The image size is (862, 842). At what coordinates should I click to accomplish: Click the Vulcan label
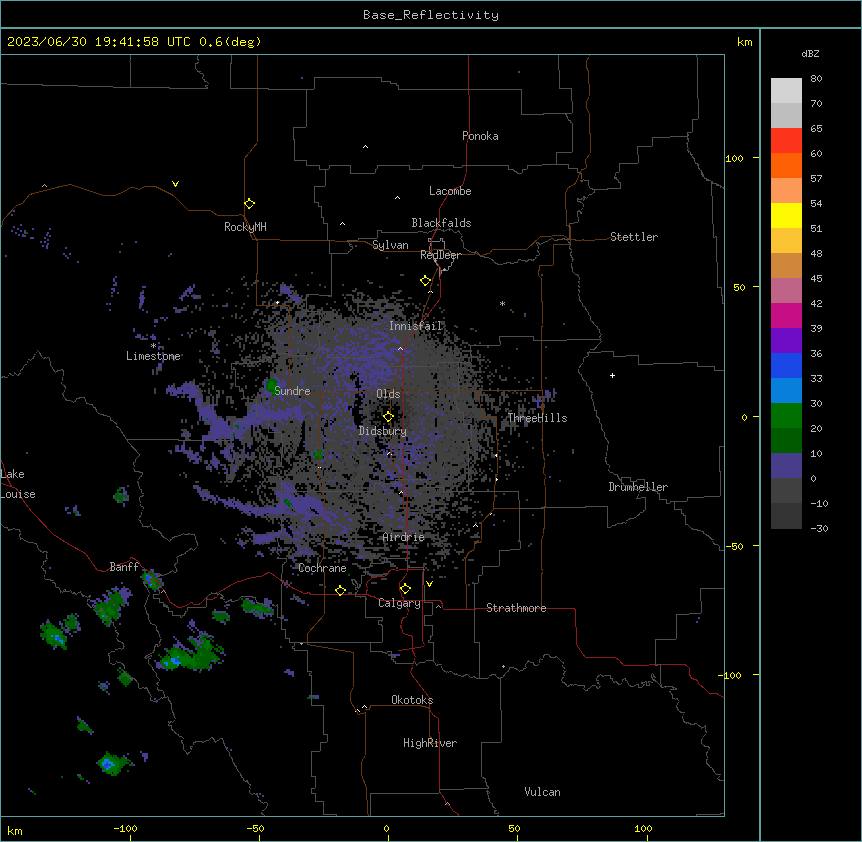(x=543, y=792)
